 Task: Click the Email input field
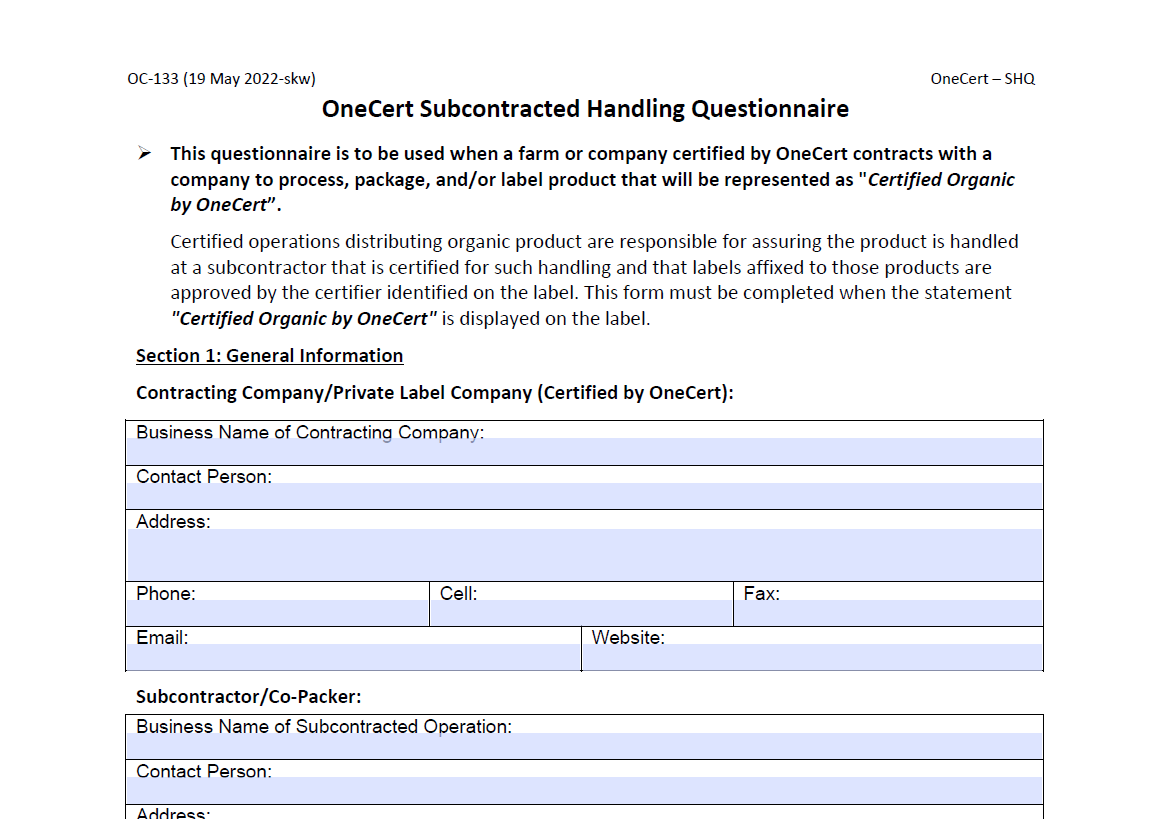tap(353, 657)
